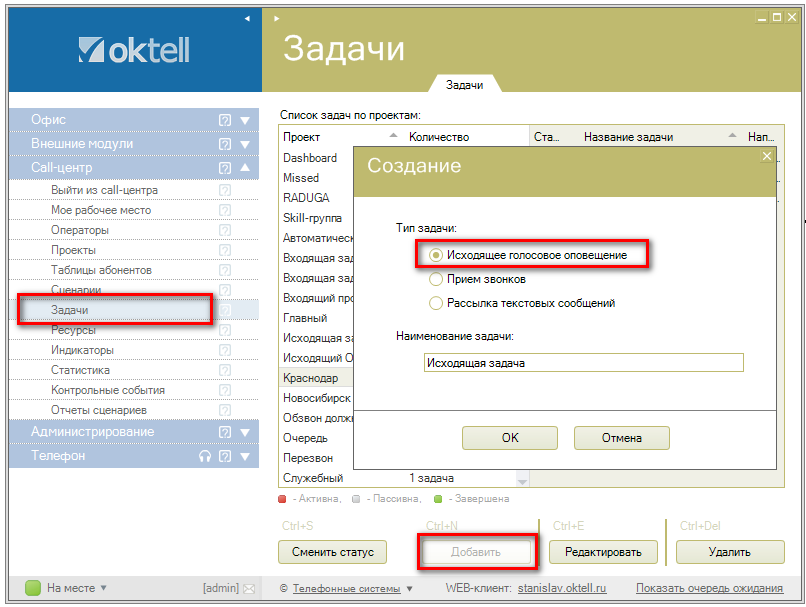Open the stanislav.oktell.ru WEB-клиент link
Image resolution: width=806 pixels, height=607 pixels.
click(561, 589)
